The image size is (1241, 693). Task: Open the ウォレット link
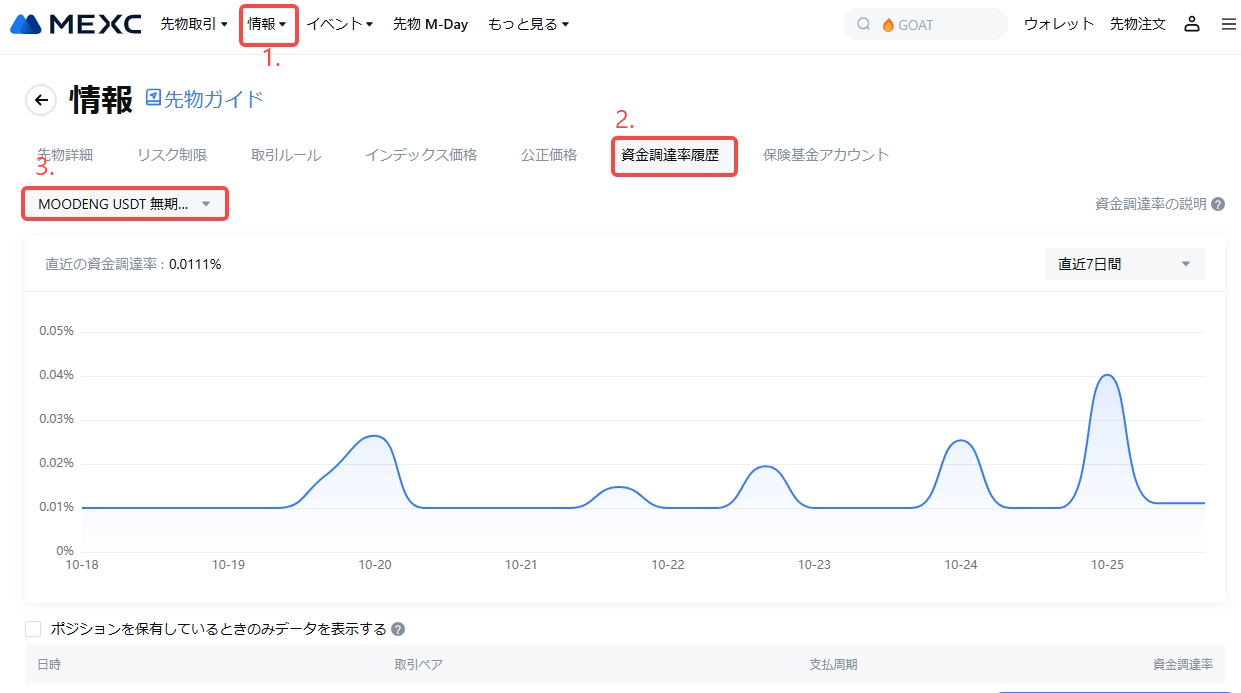pos(1059,24)
